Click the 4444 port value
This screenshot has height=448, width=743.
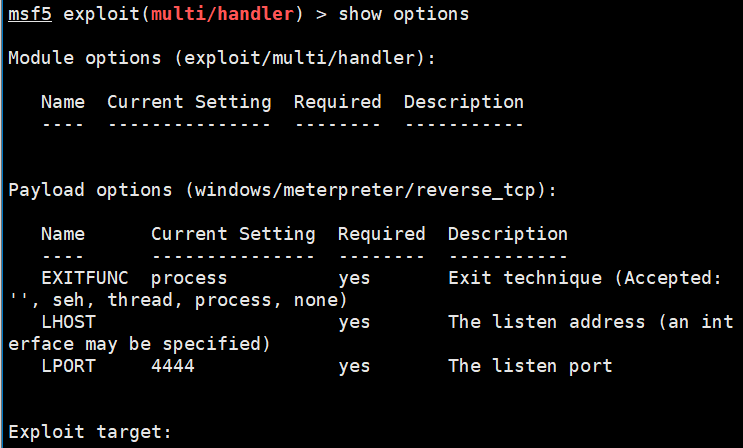click(x=173, y=366)
